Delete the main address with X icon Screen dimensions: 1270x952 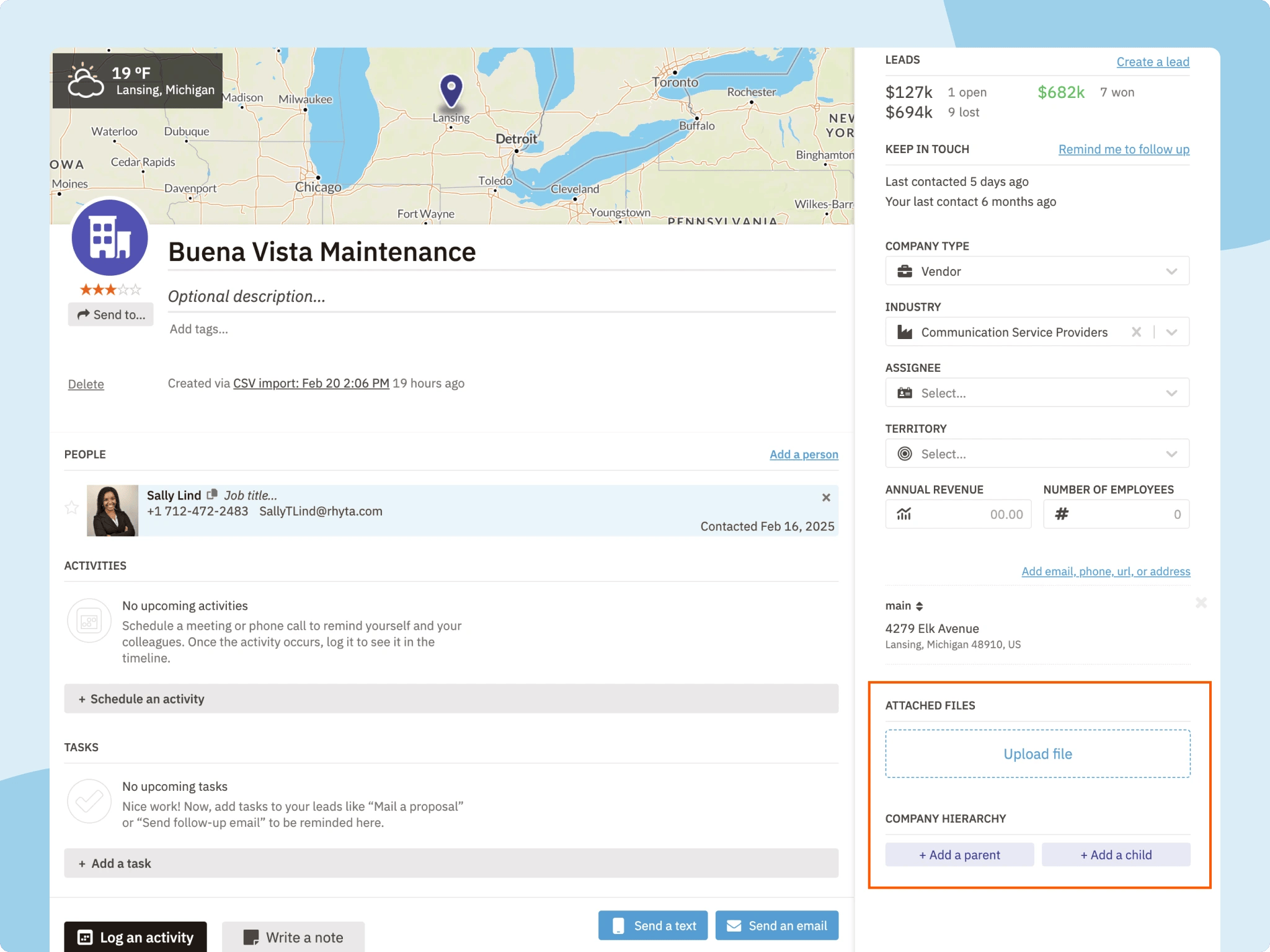pyautogui.click(x=1201, y=603)
